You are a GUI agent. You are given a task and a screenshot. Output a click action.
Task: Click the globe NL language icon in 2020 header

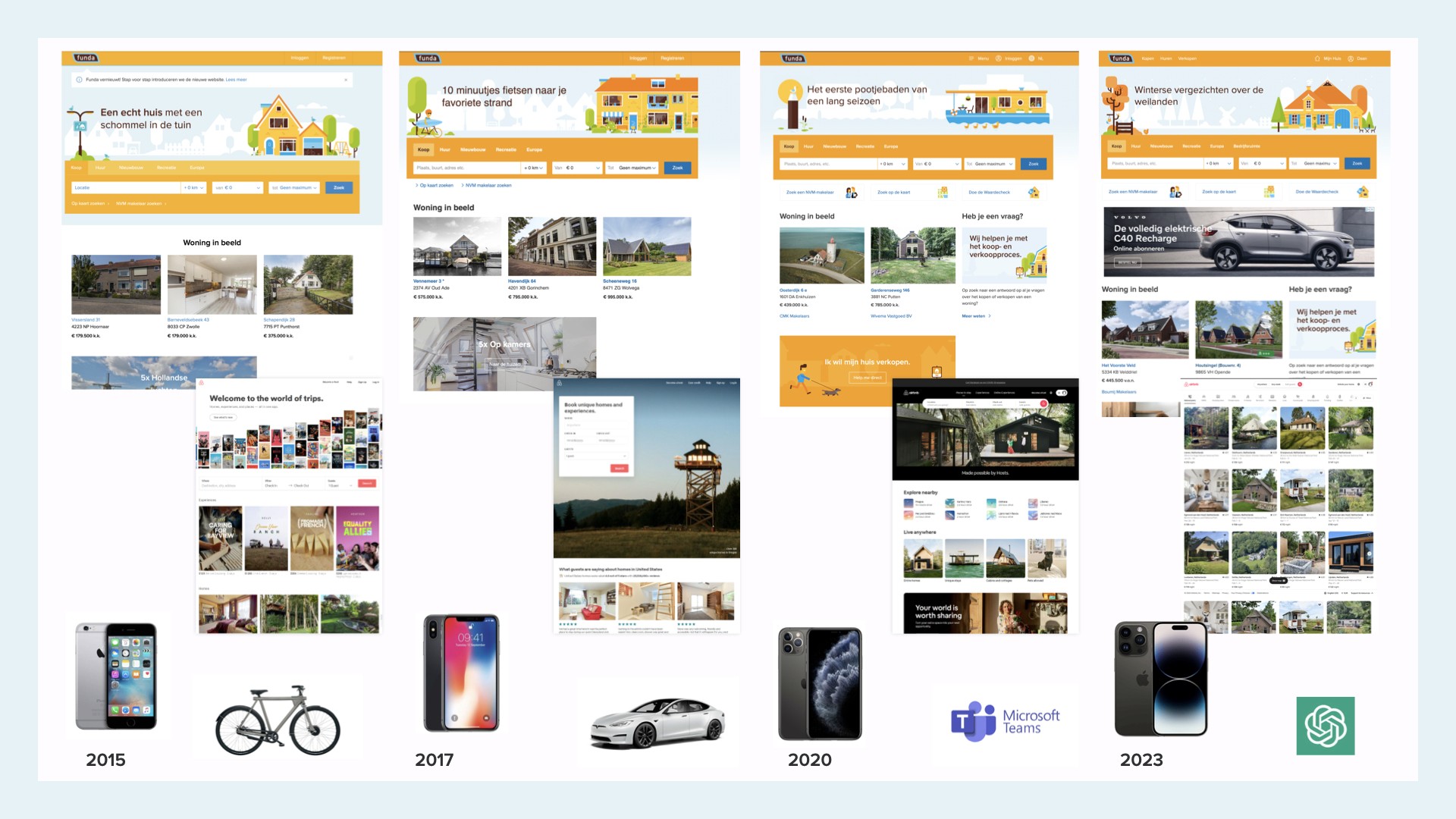click(1031, 58)
